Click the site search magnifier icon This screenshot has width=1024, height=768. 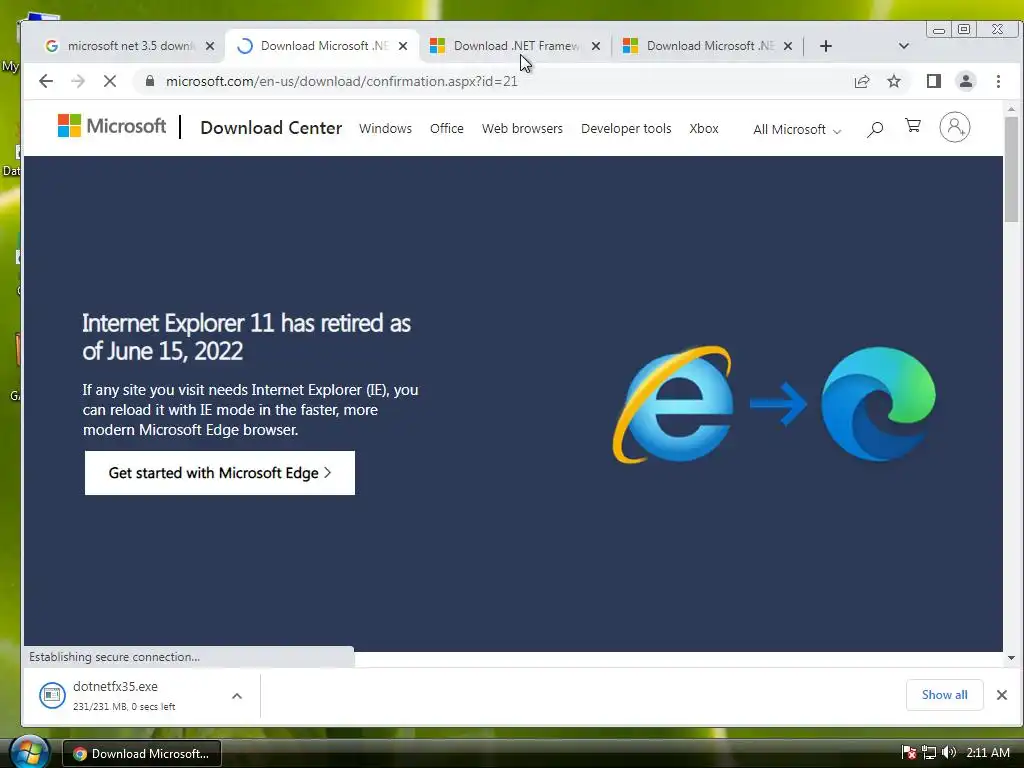click(875, 129)
